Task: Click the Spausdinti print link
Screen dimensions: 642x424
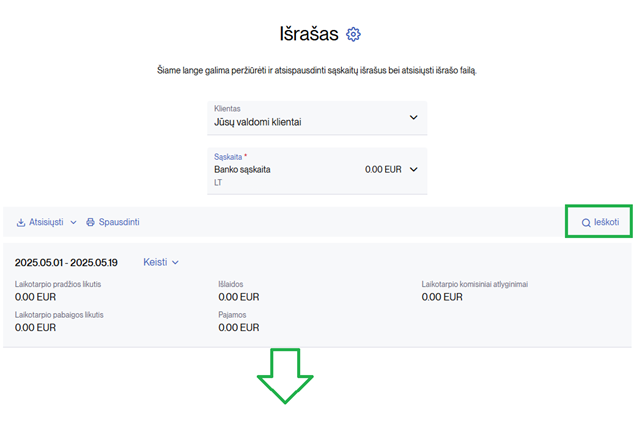Action: [119, 222]
